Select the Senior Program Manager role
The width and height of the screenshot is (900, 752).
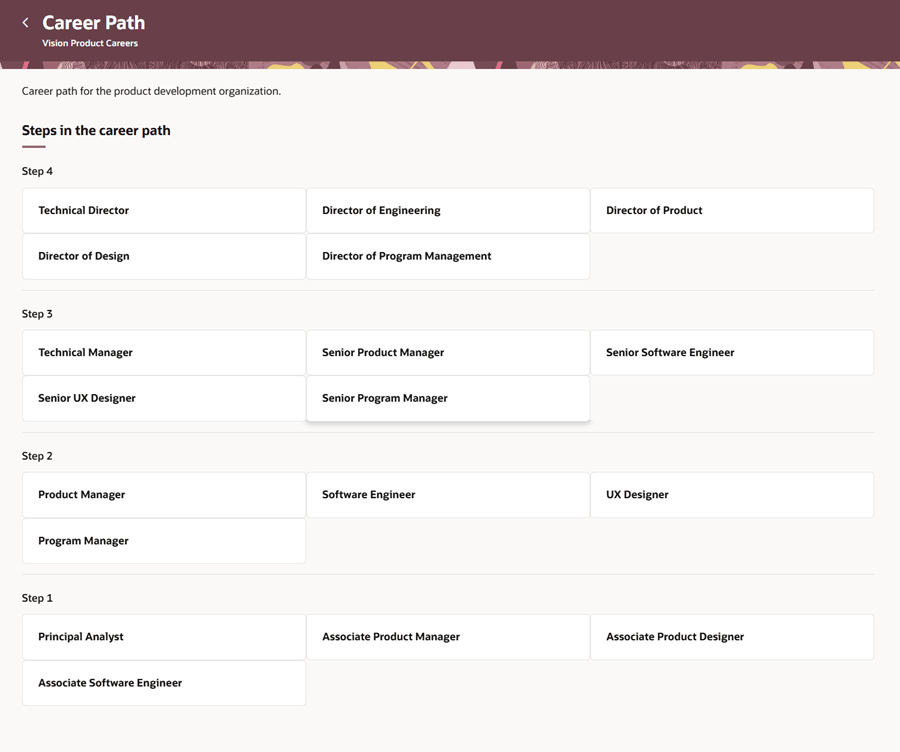(x=447, y=398)
